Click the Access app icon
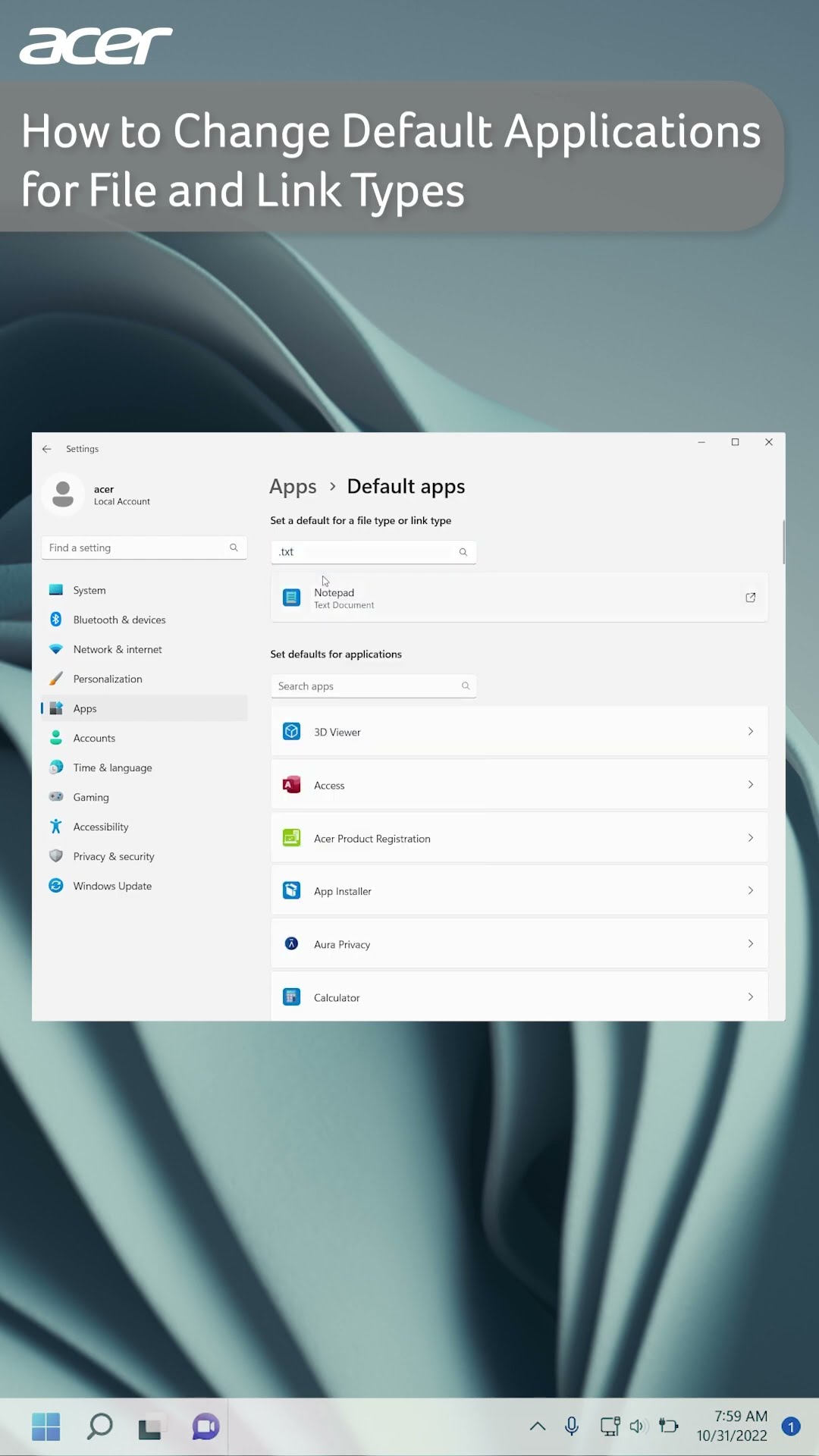The height and width of the screenshot is (1456, 819). point(292,785)
